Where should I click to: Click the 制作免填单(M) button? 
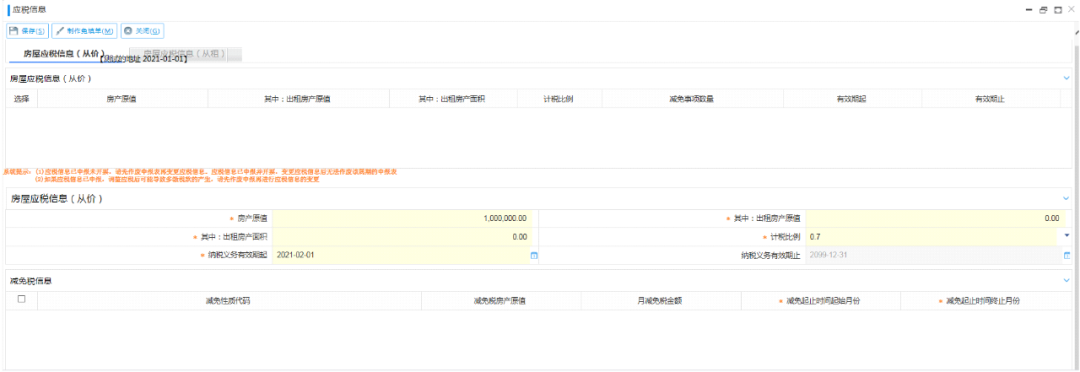[84, 31]
